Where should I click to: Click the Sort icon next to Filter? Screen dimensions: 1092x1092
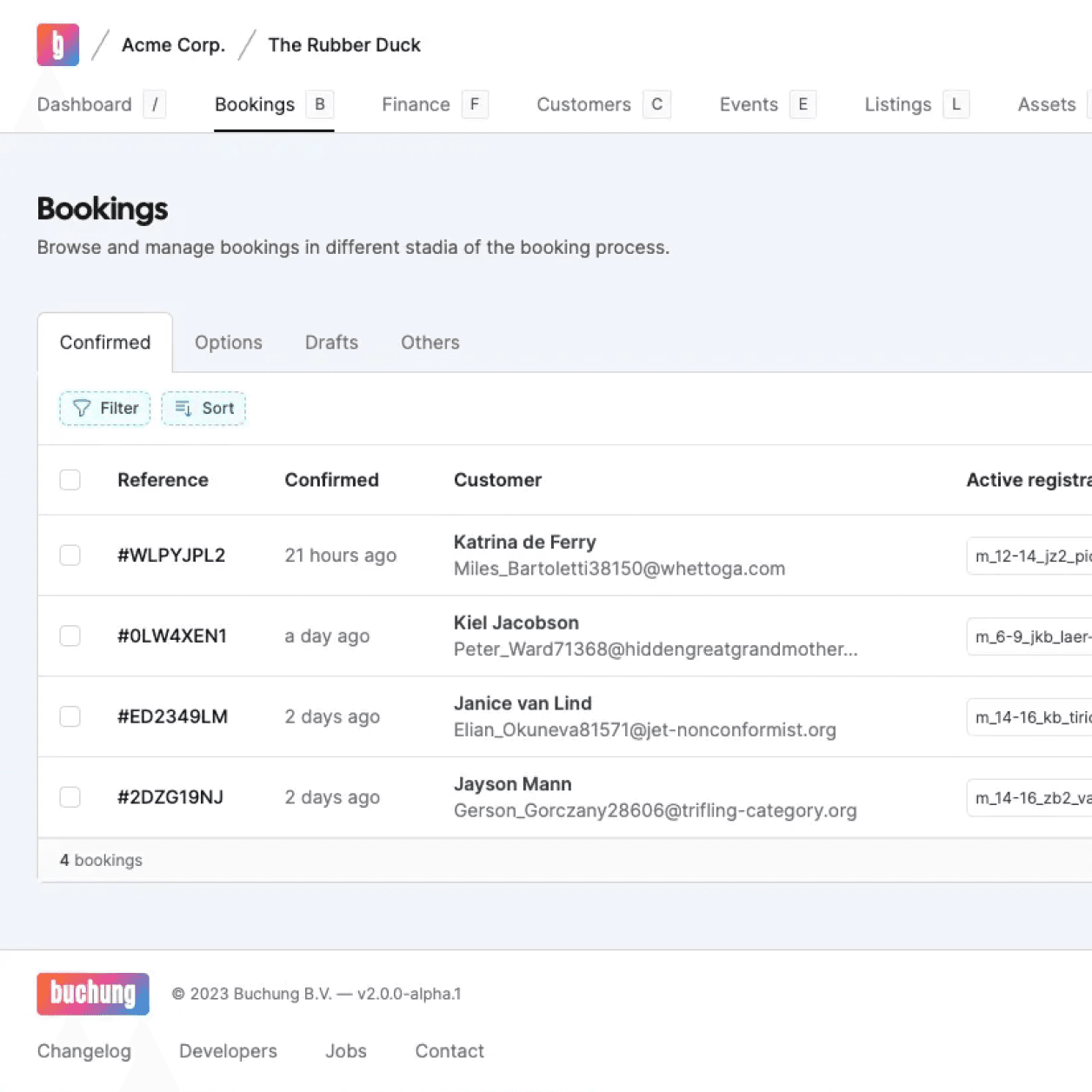coord(183,408)
